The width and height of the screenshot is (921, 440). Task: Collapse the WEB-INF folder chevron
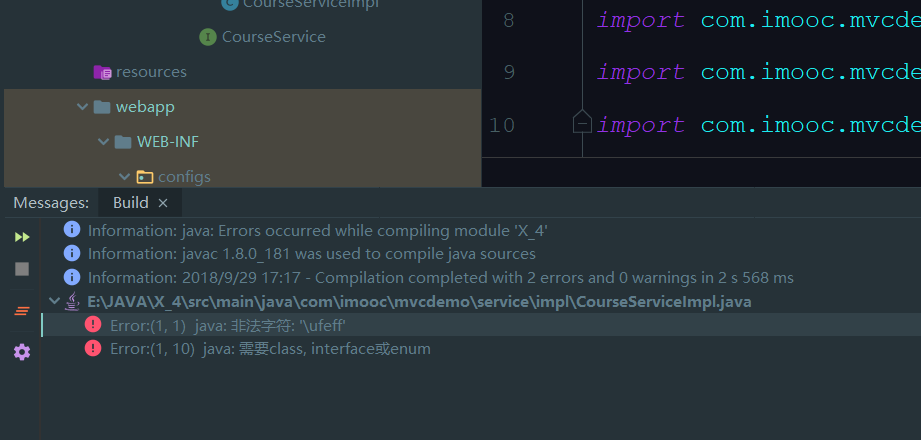(x=103, y=142)
